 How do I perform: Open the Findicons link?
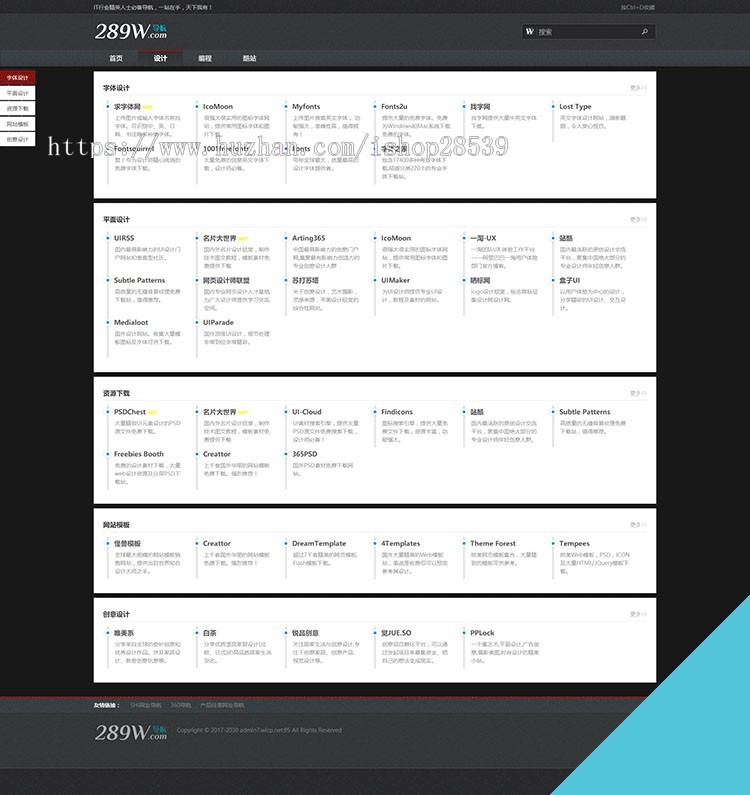click(x=397, y=412)
